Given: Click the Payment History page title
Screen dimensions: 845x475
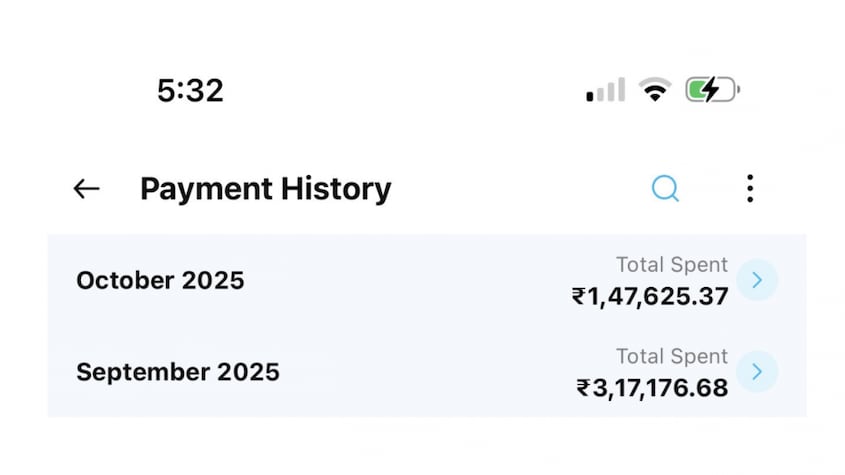Looking at the screenshot, I should coord(265,189).
